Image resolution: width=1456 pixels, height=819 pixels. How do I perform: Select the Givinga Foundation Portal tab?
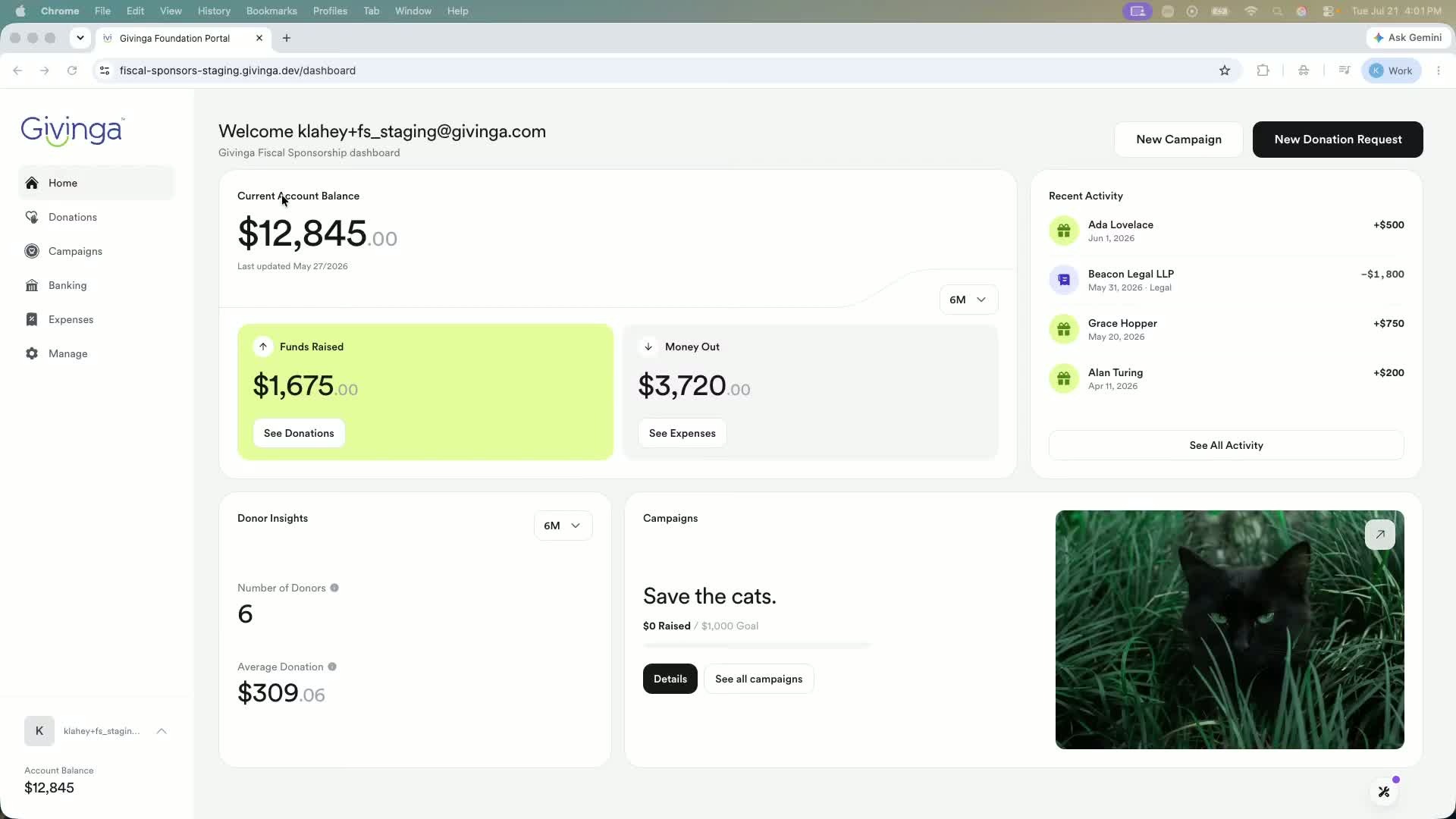click(x=184, y=38)
